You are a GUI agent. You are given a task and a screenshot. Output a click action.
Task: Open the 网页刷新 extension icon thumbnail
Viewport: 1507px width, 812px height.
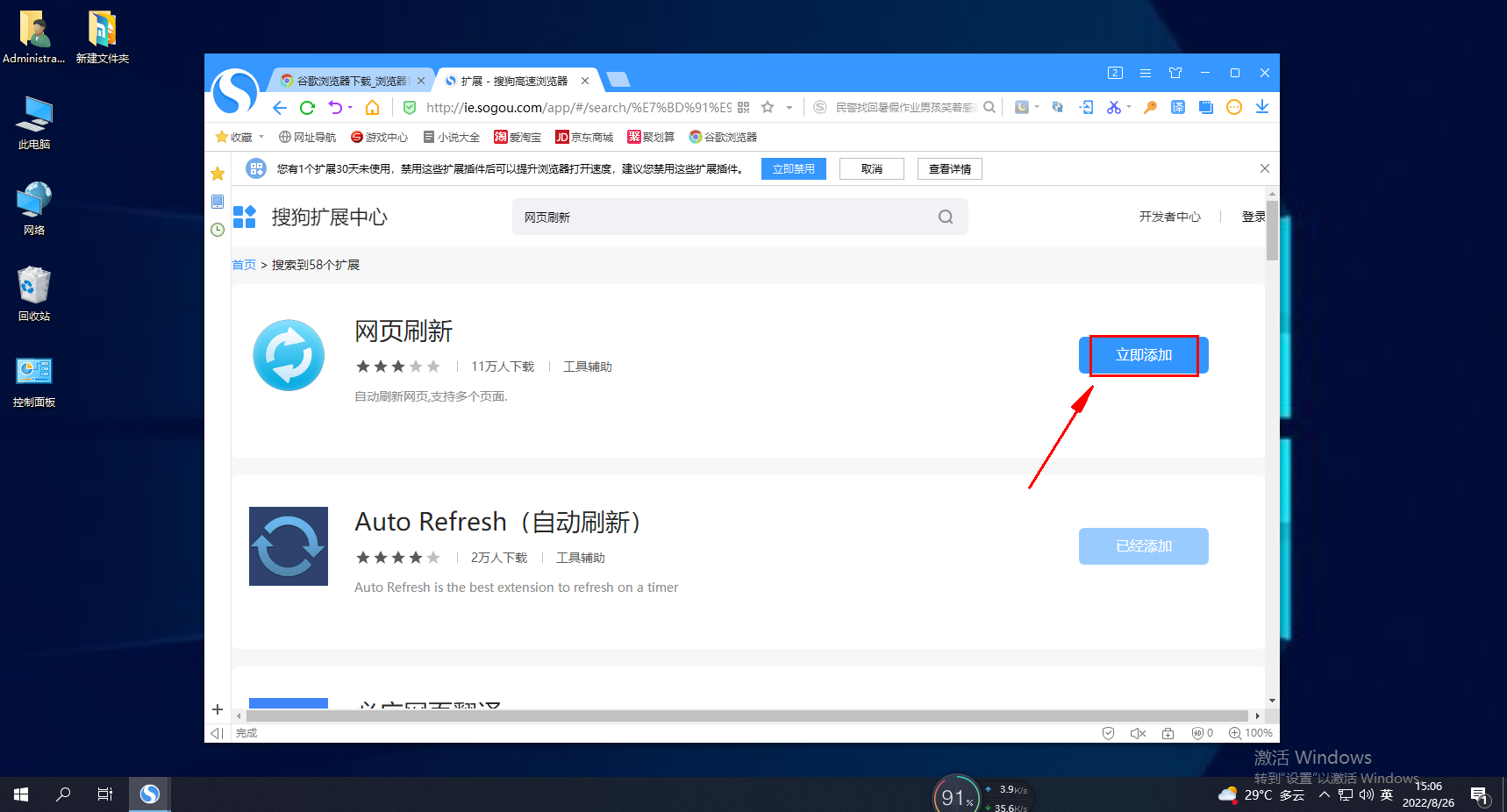point(289,355)
